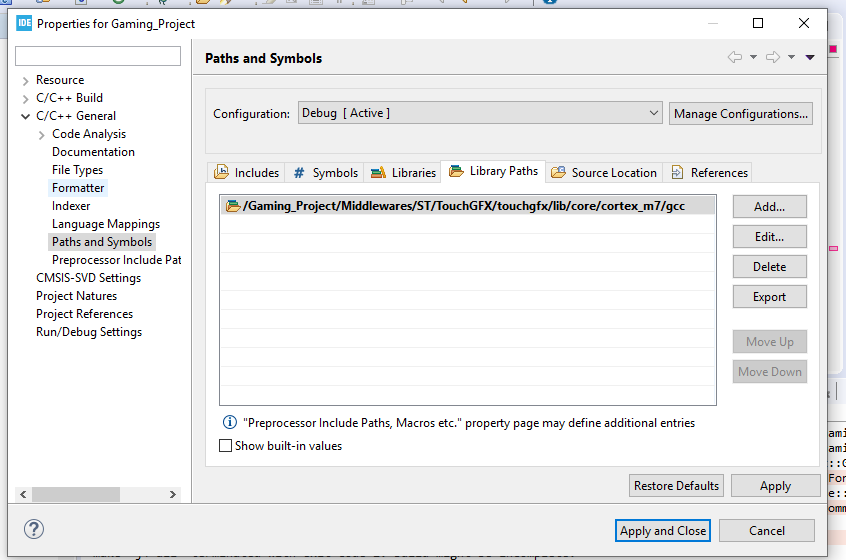Image resolution: width=846 pixels, height=560 pixels.
Task: Click the horizontal scrollbar thumb in tree
Action: click(76, 494)
